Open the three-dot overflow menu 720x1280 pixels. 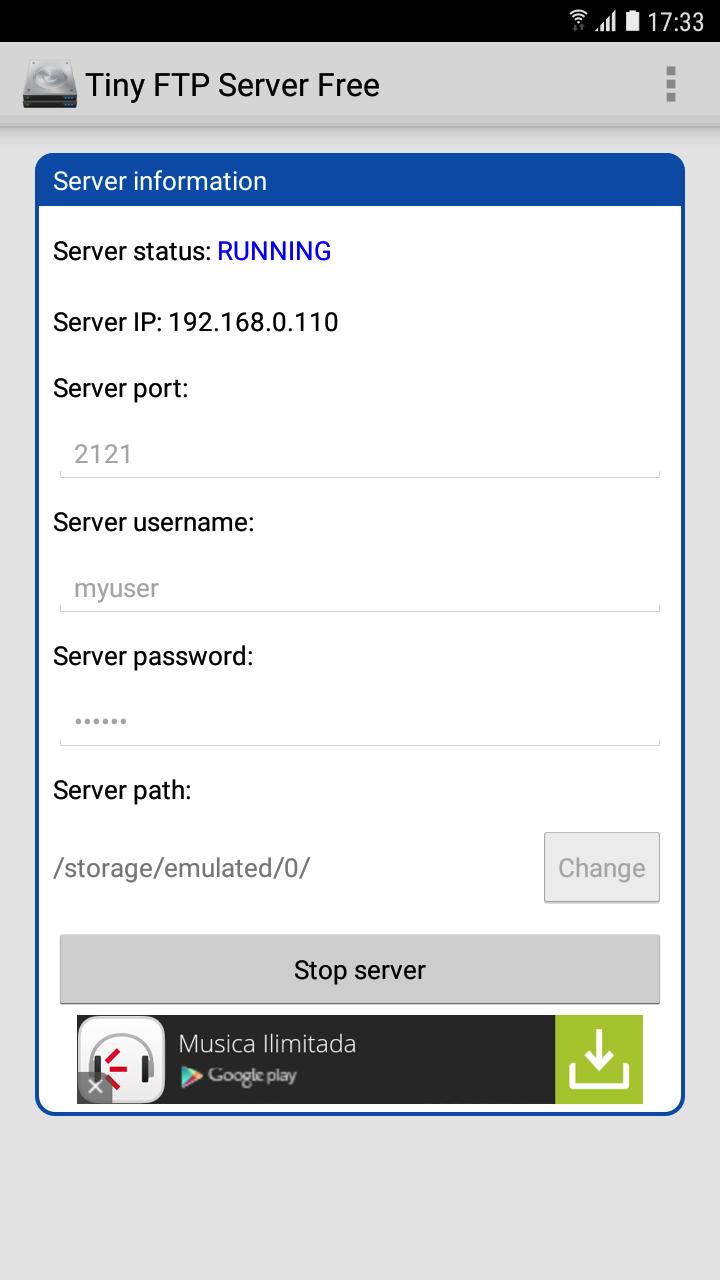point(671,85)
